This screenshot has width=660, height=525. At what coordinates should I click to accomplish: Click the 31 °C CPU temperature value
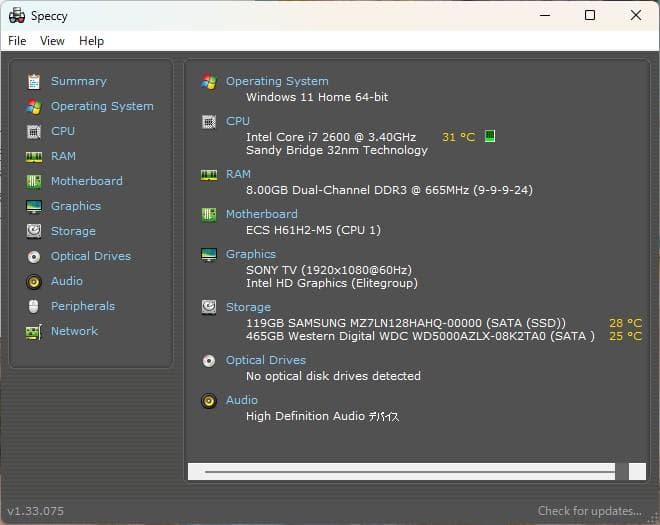458,137
